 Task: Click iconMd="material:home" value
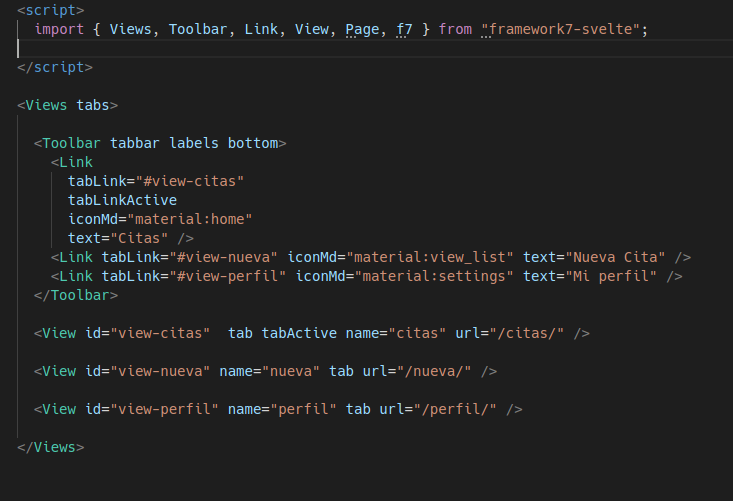(x=190, y=219)
